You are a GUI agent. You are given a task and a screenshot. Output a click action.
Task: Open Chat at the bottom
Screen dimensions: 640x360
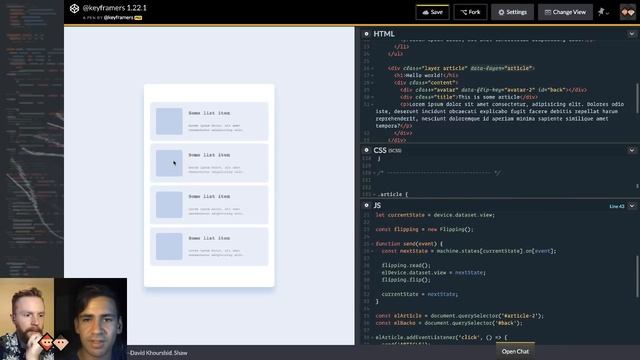(515, 351)
